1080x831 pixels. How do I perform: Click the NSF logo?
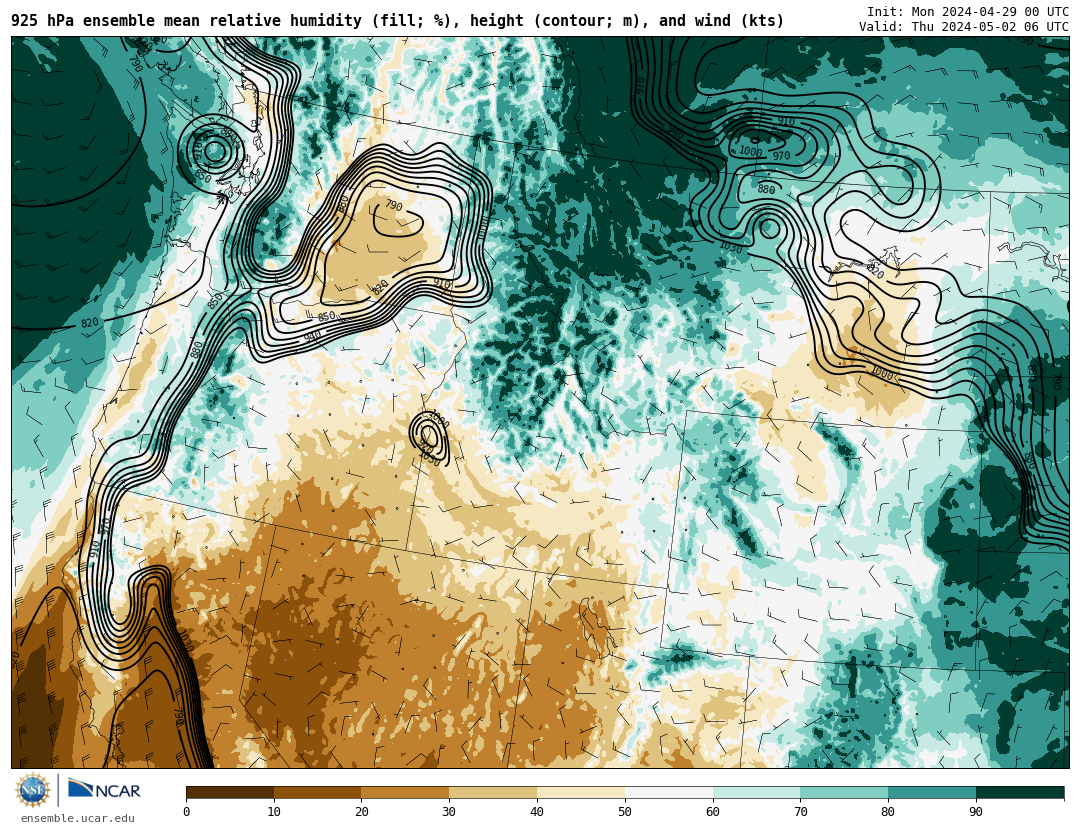pos(33,790)
